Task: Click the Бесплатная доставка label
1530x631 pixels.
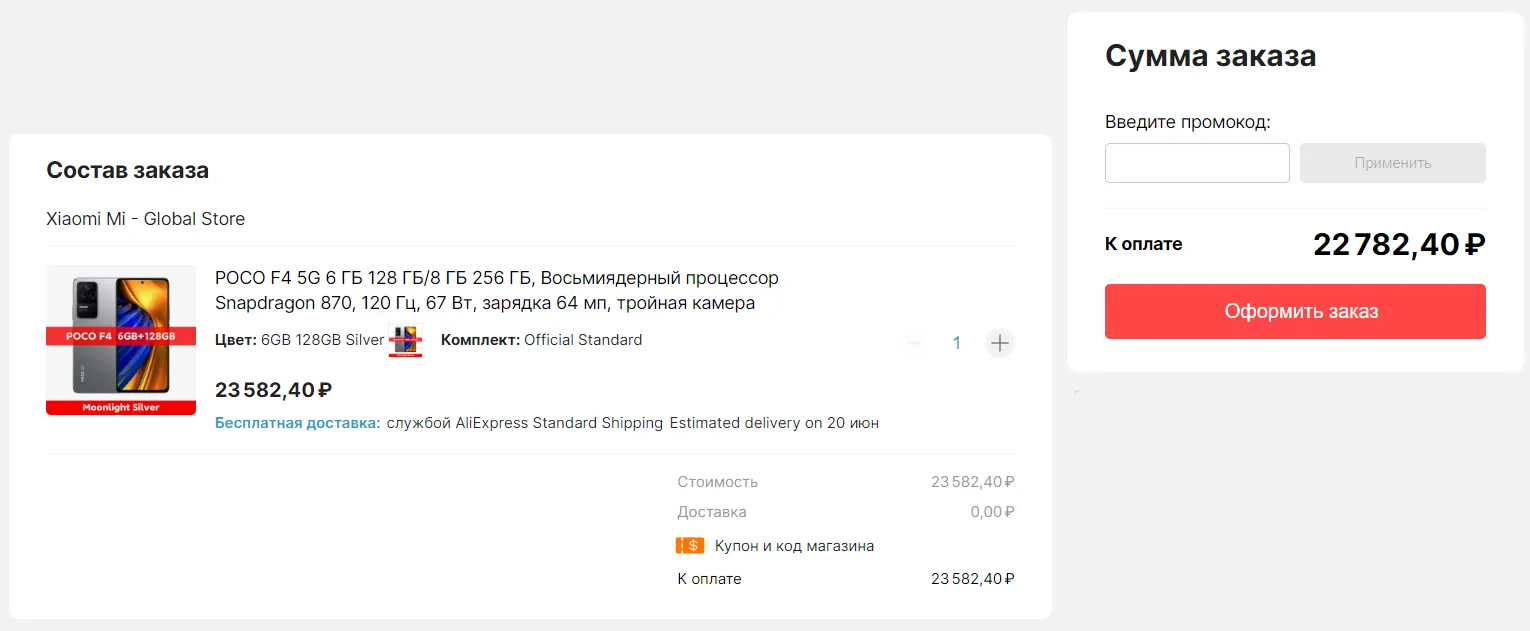Action: coord(297,423)
